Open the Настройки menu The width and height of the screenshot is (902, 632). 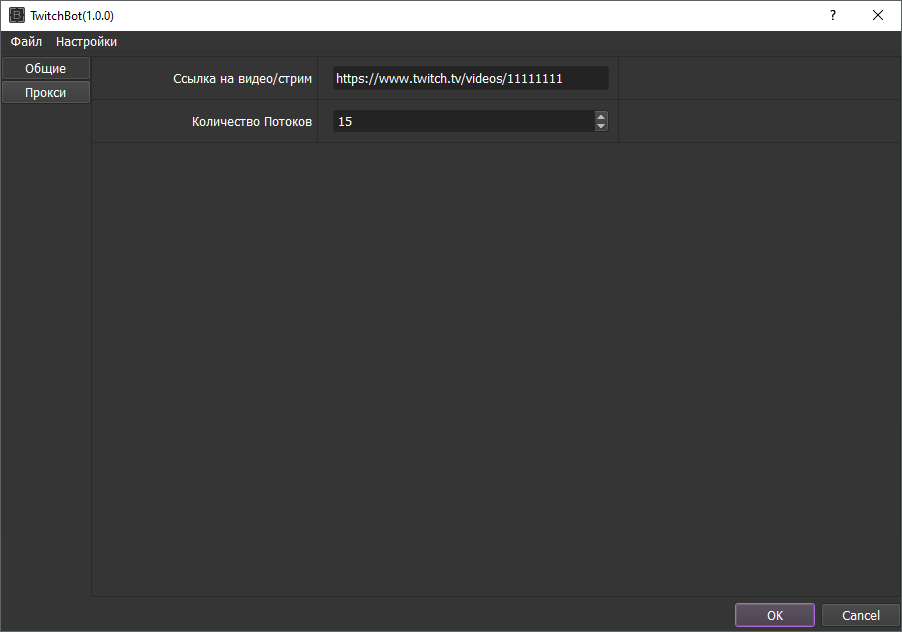coord(86,42)
